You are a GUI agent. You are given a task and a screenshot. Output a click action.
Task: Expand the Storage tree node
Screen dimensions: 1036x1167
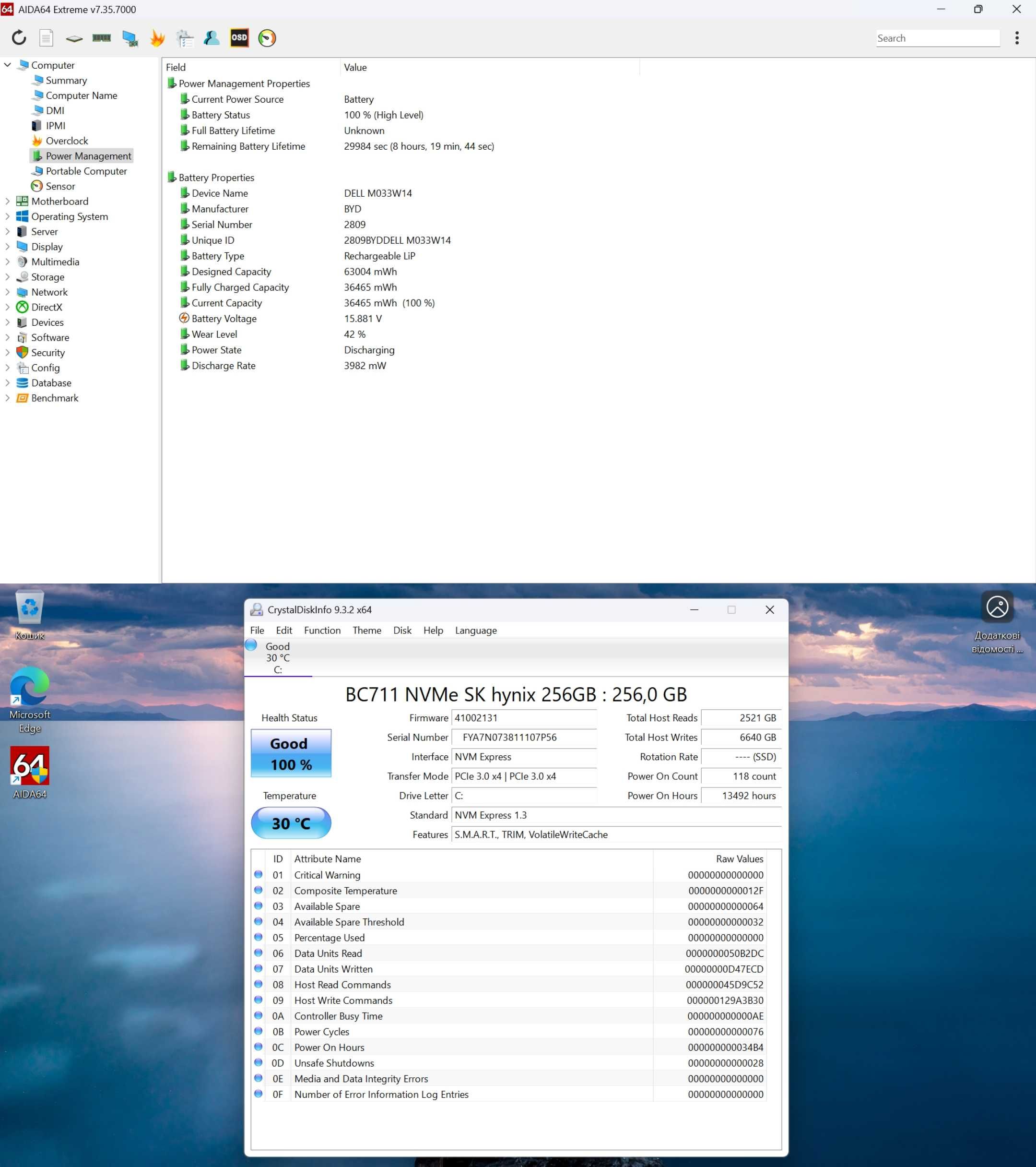[7, 277]
